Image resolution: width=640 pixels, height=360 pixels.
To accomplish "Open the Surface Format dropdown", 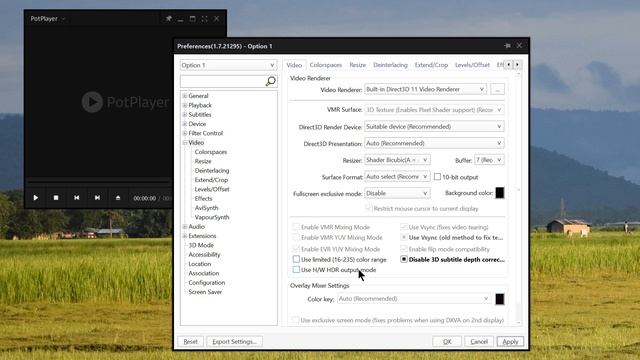I will 397,177.
